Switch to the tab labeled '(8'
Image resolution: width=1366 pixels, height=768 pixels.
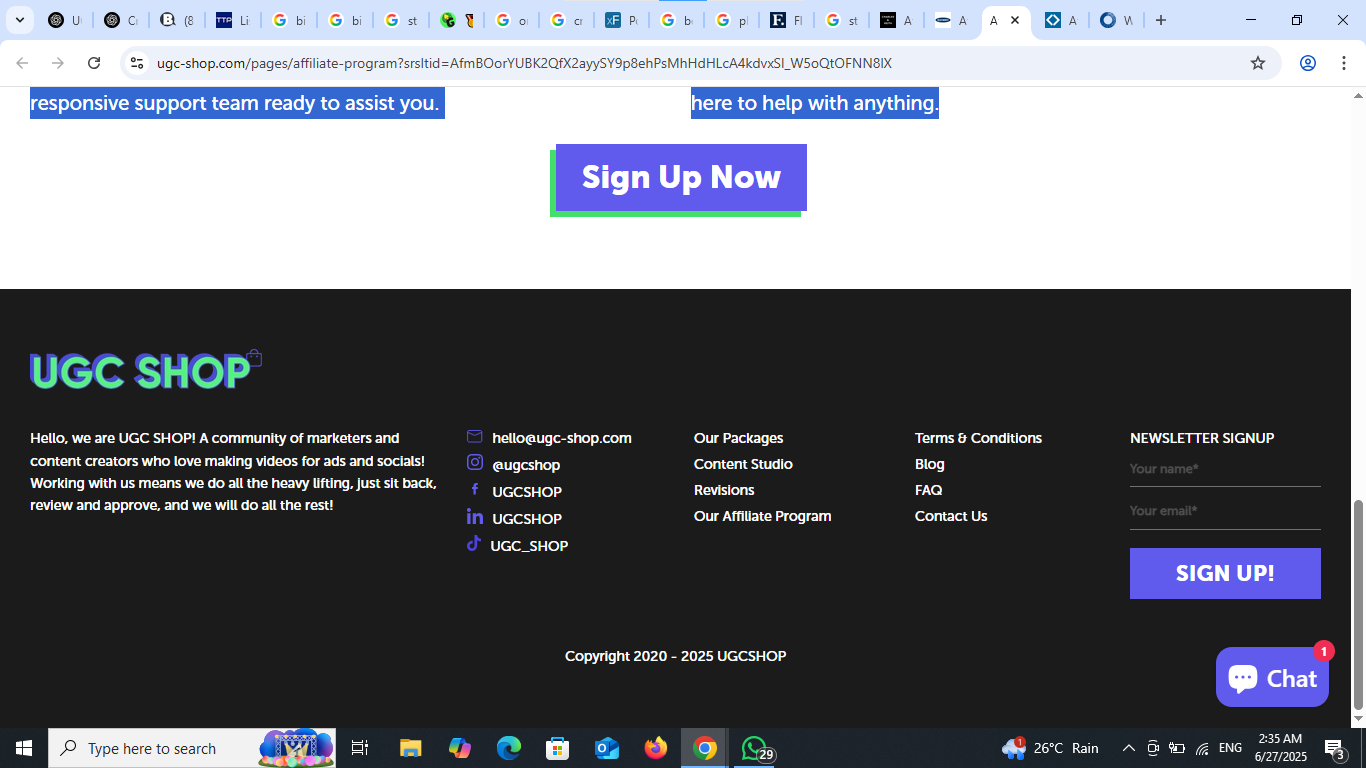click(x=177, y=20)
